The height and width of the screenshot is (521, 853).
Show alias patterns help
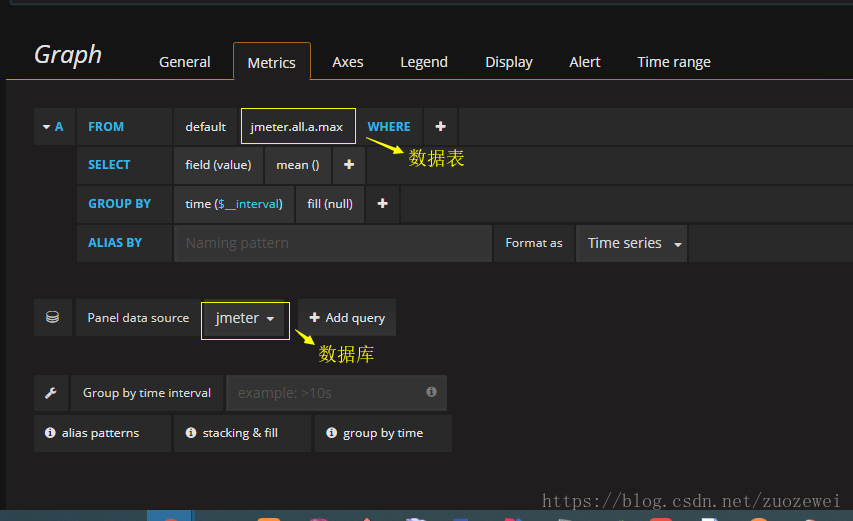[x=102, y=433]
